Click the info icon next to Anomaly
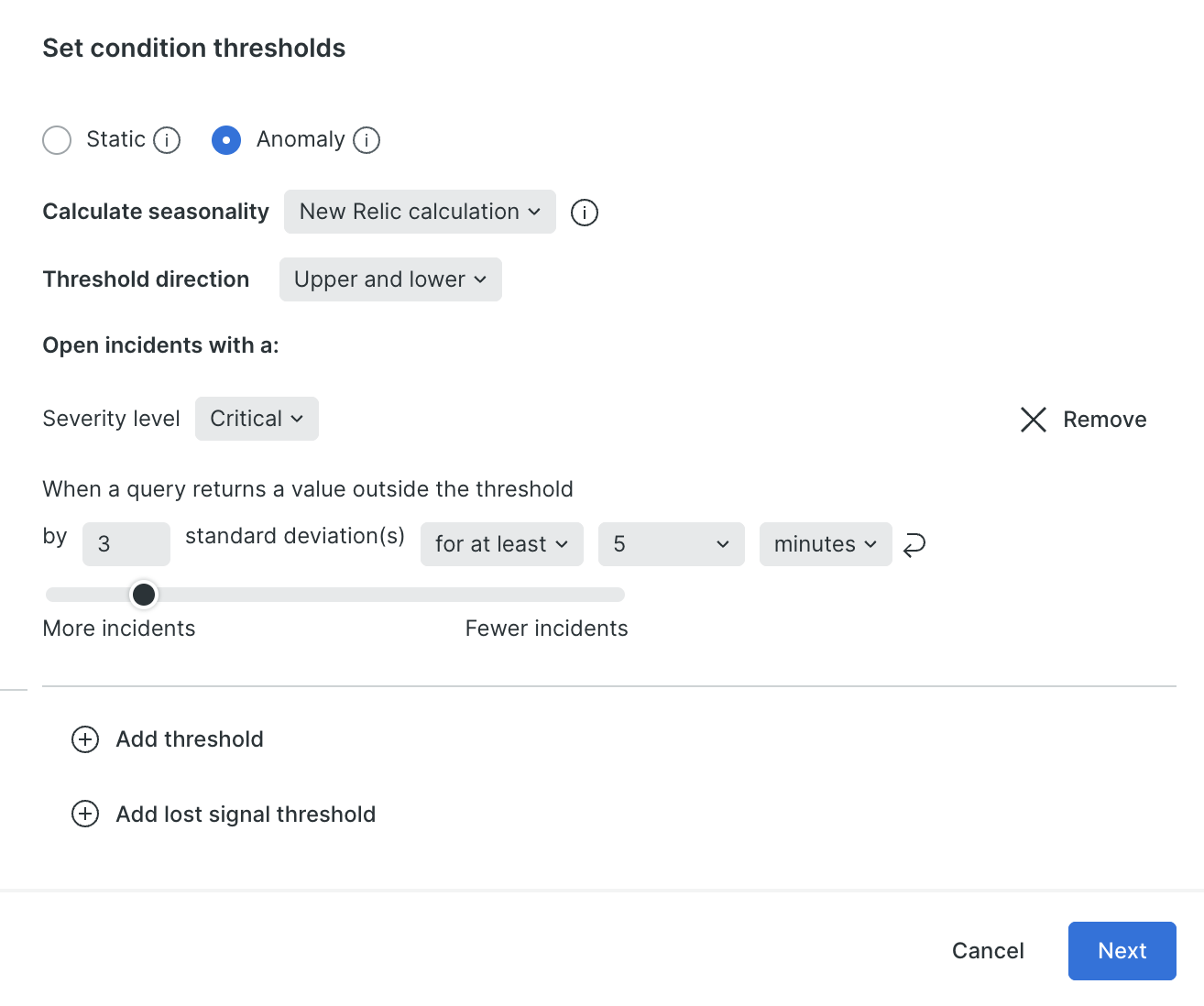Screen dimensions: 1204x1006 click(367, 140)
